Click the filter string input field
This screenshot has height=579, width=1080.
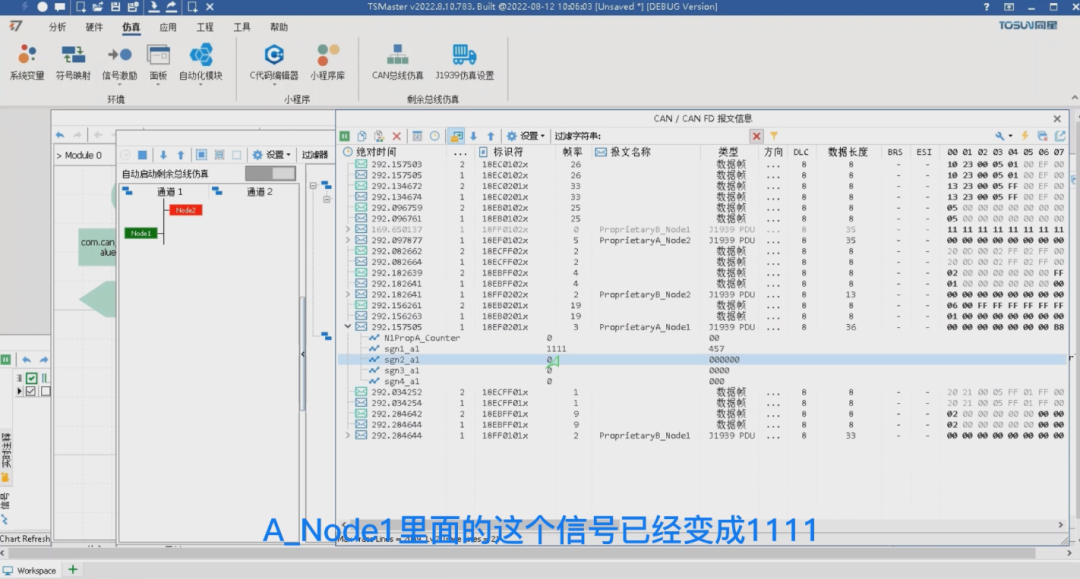pyautogui.click(x=675, y=136)
